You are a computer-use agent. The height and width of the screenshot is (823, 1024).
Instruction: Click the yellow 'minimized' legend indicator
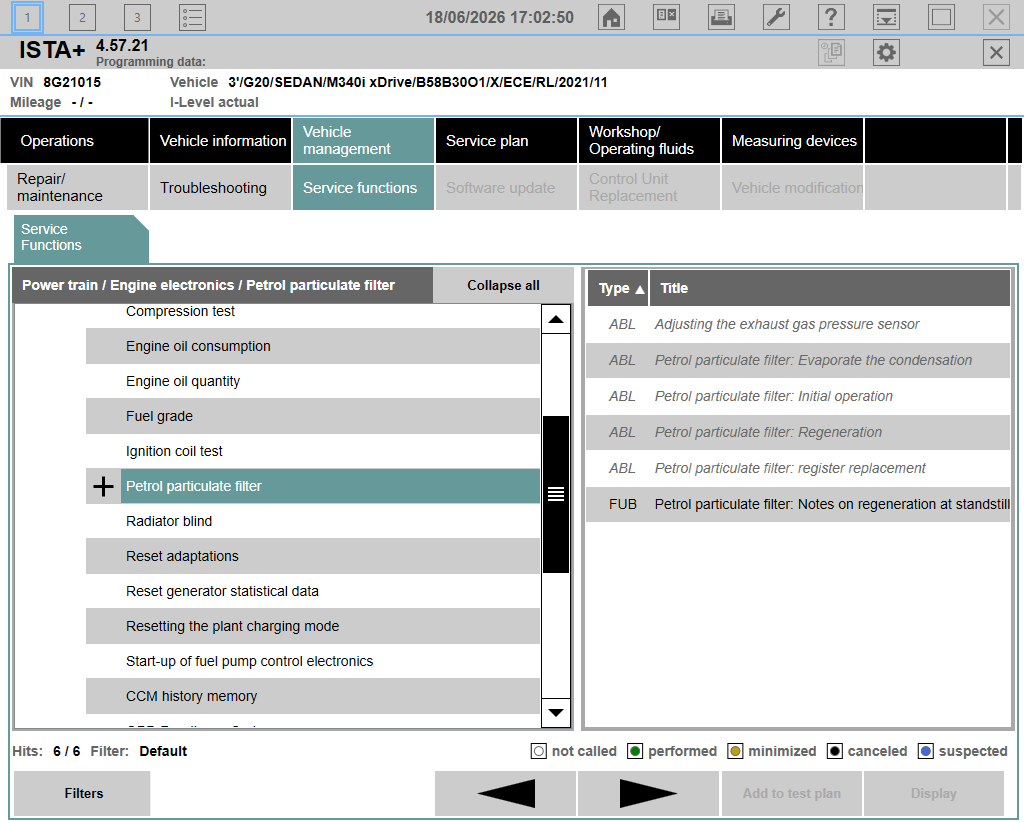(735, 752)
